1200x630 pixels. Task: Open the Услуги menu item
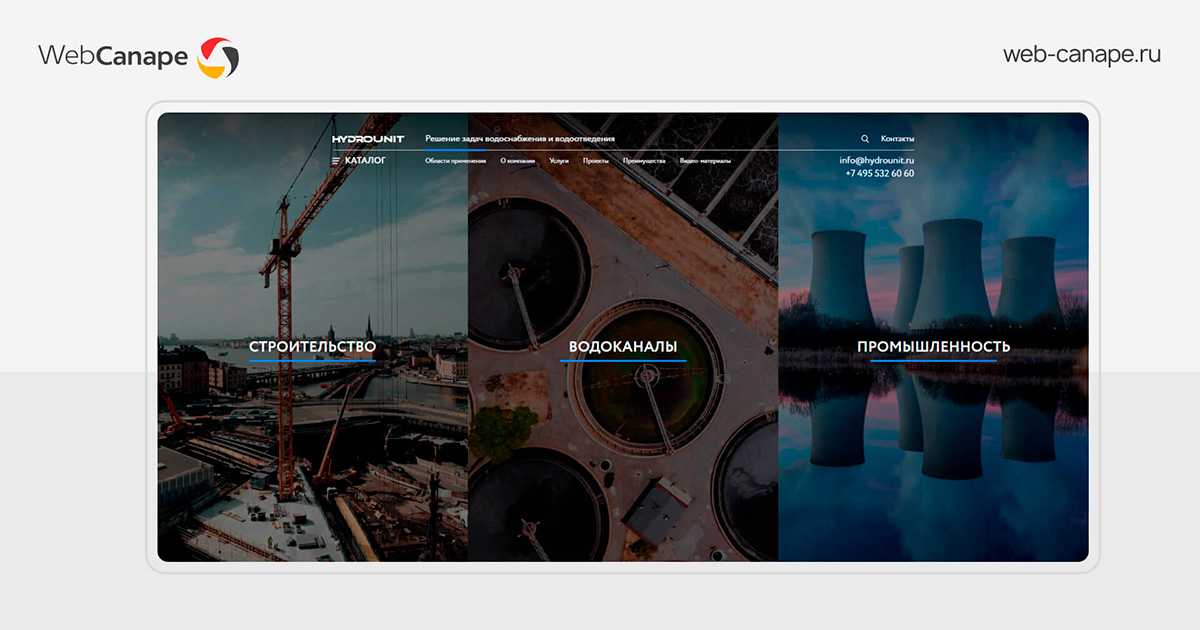(x=559, y=161)
